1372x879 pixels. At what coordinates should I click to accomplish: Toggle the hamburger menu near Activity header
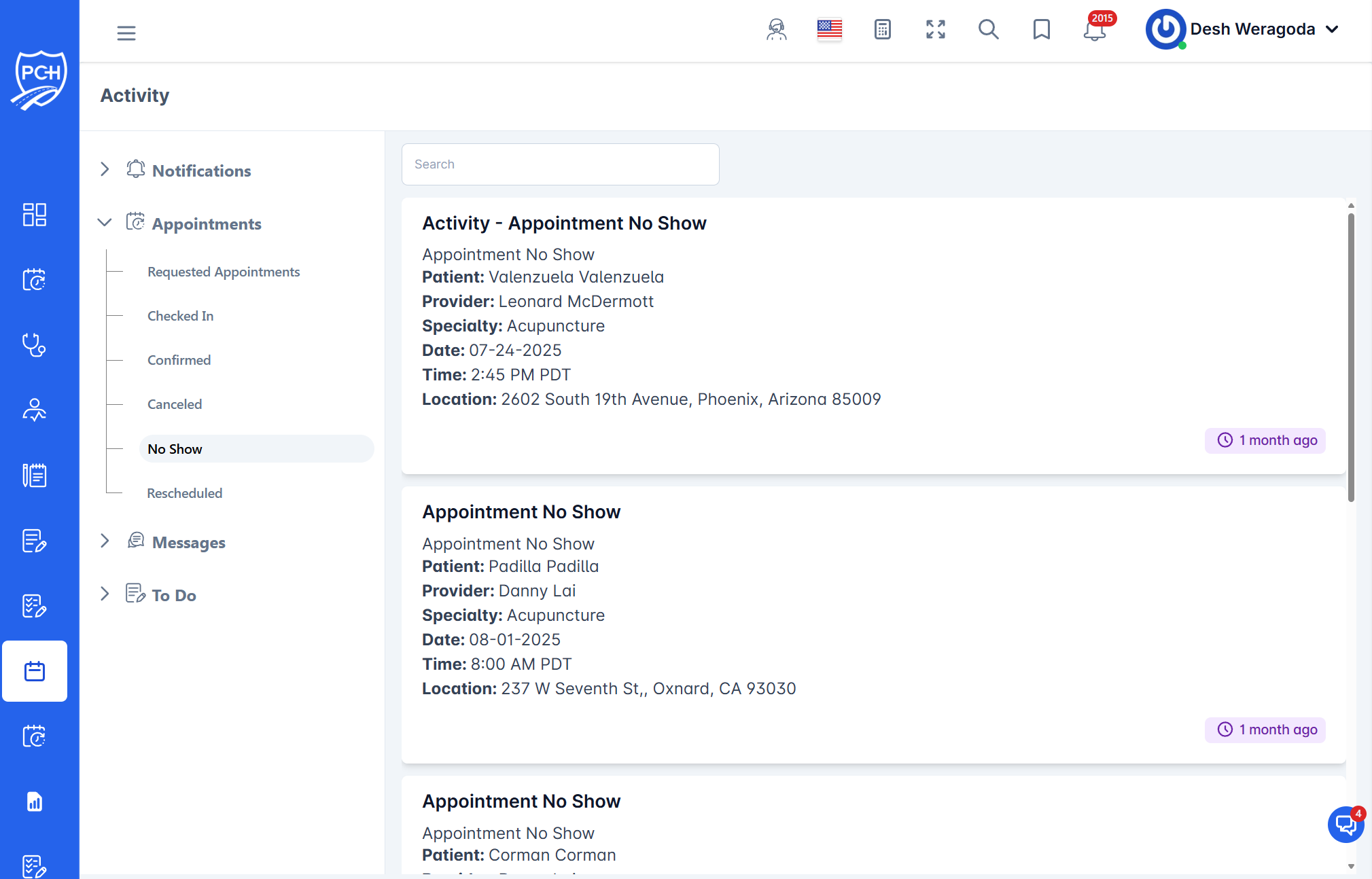pyautogui.click(x=126, y=32)
